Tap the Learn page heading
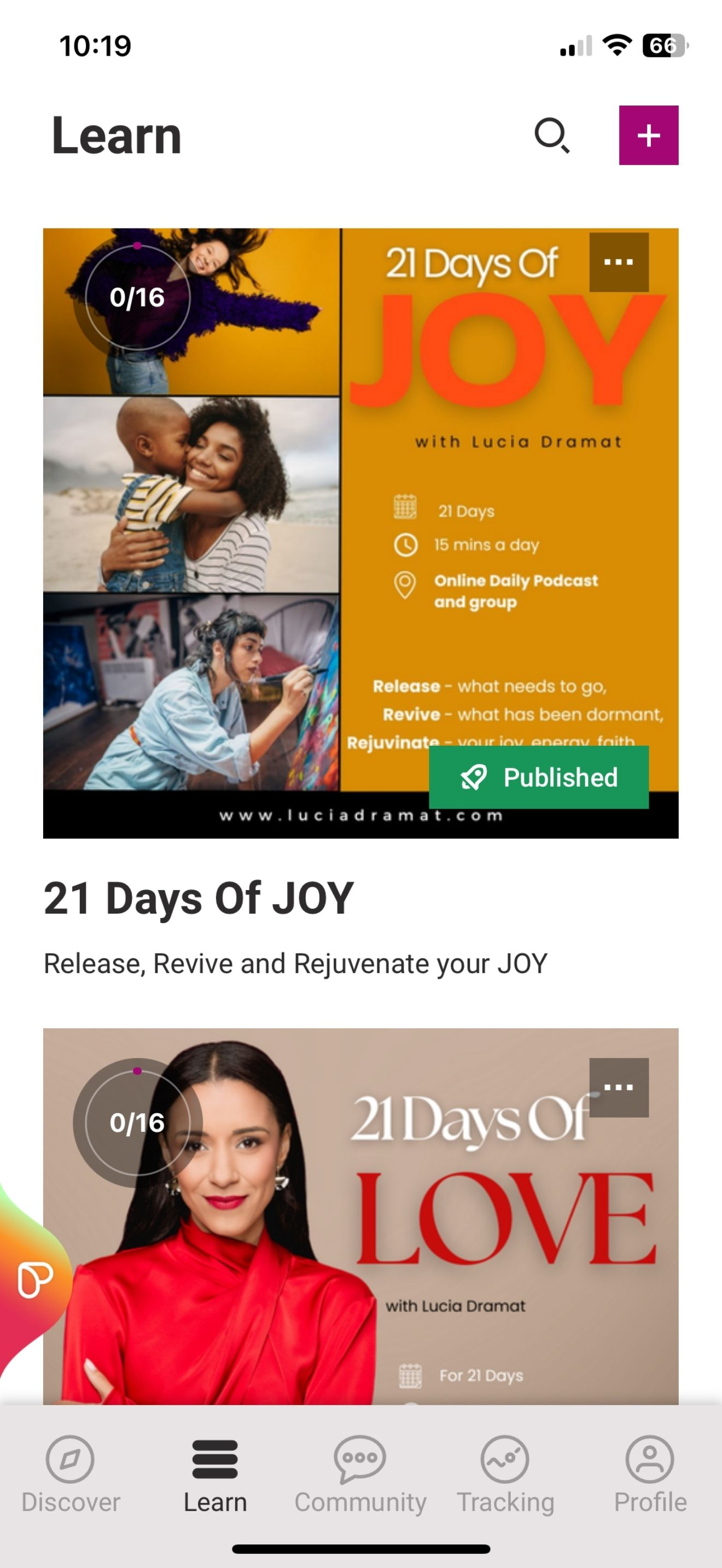 (117, 135)
